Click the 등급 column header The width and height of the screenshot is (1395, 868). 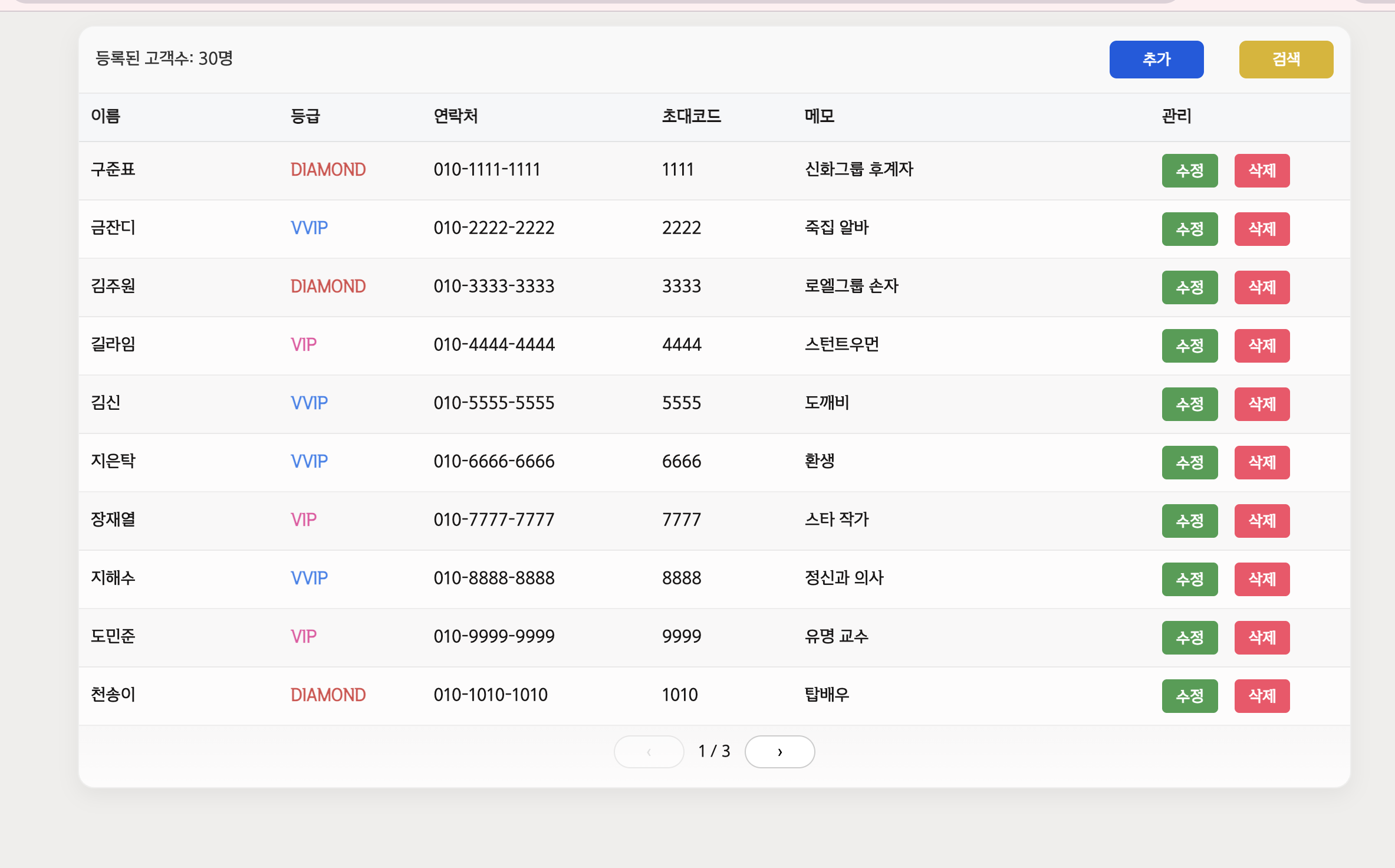(x=305, y=116)
